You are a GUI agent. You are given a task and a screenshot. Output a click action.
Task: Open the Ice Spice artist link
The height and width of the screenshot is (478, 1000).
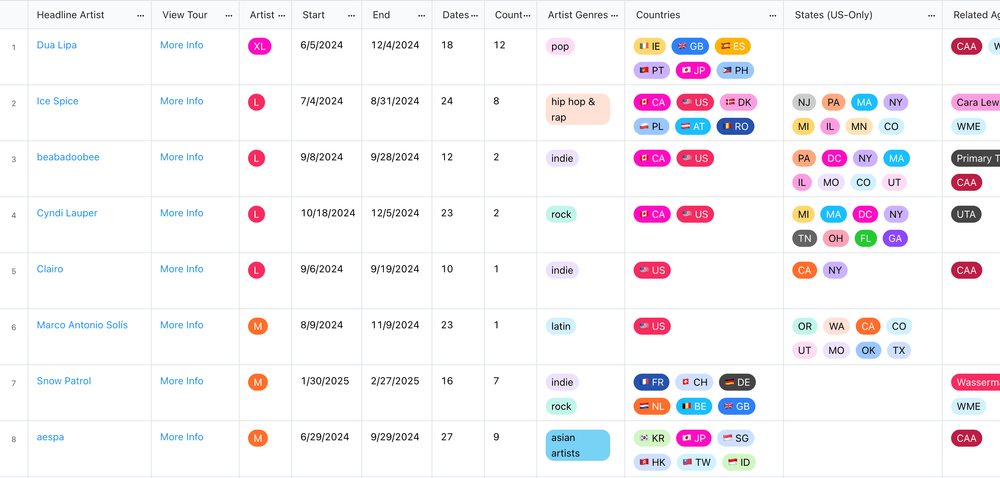57,101
